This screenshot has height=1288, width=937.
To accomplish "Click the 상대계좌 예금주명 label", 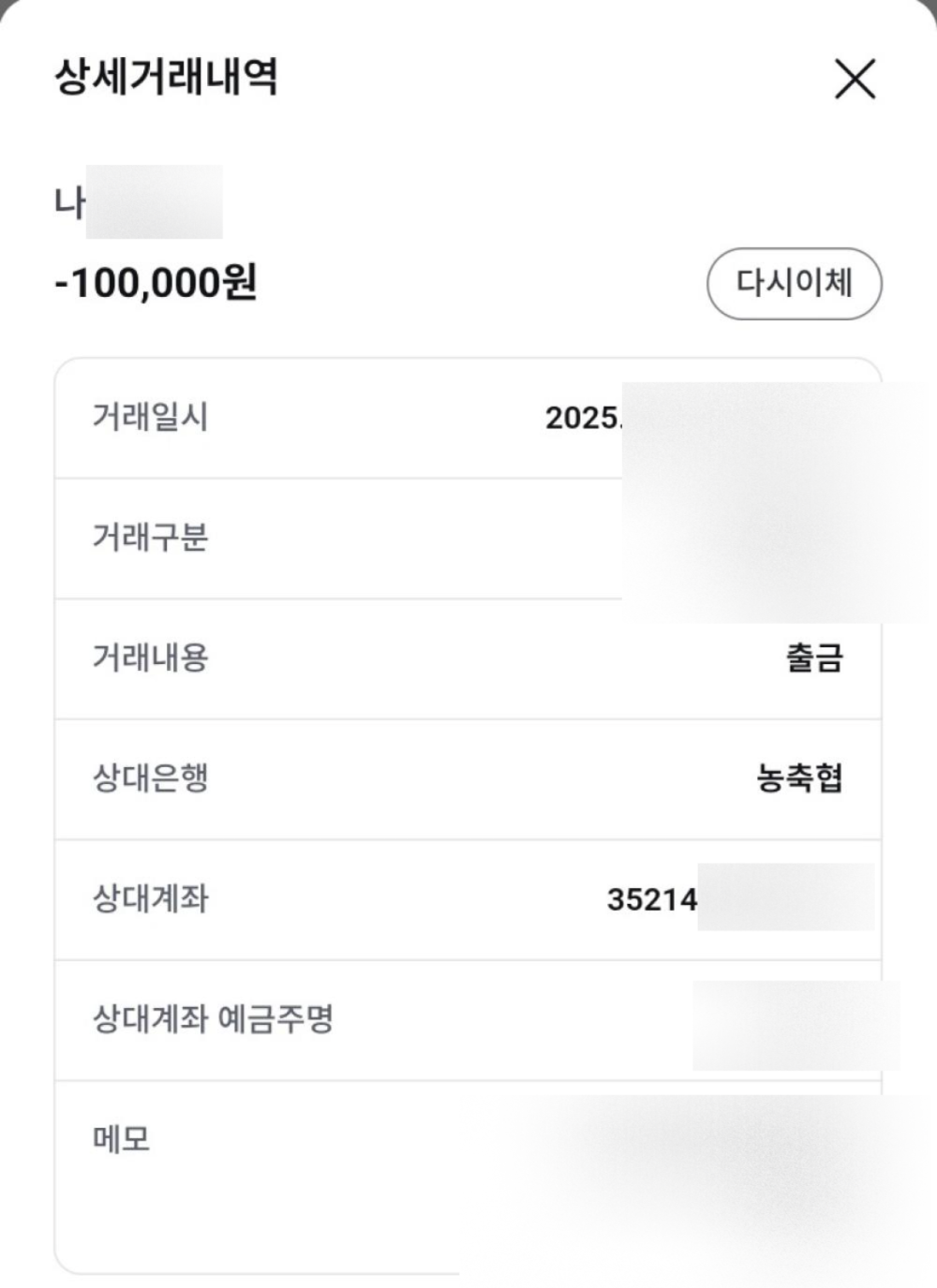I will coord(213,1019).
